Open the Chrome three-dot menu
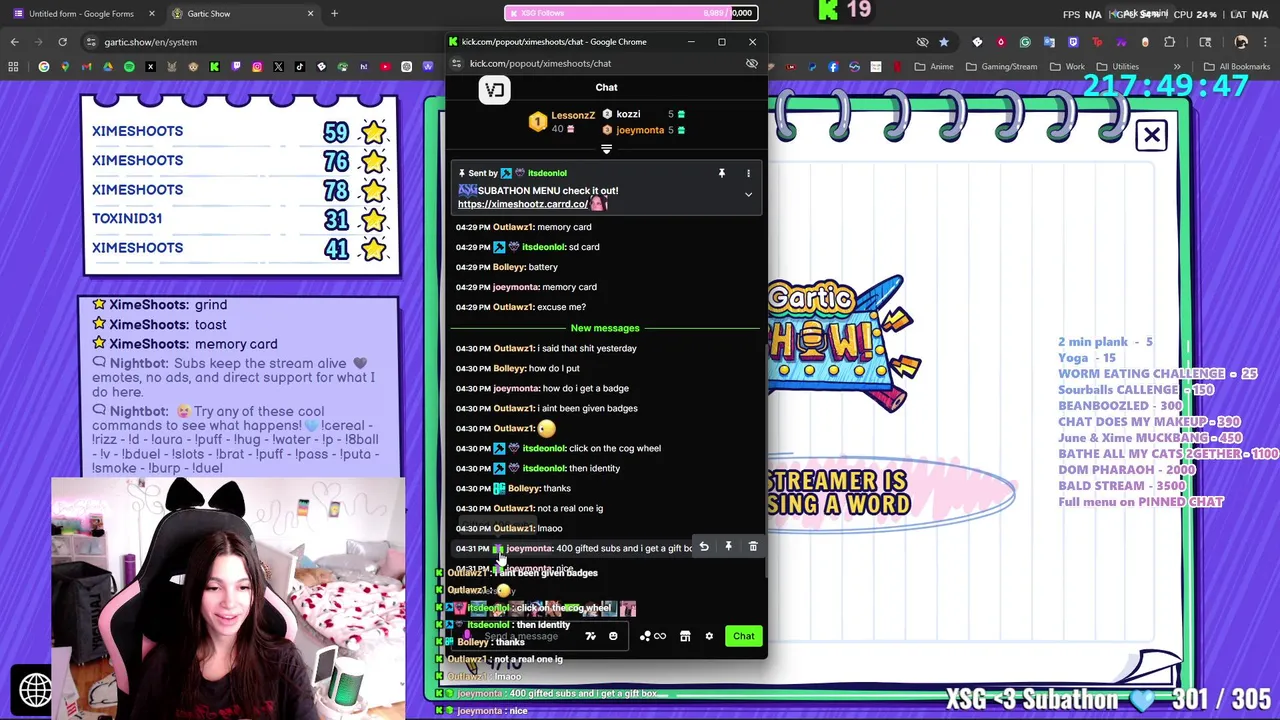 point(1265,42)
